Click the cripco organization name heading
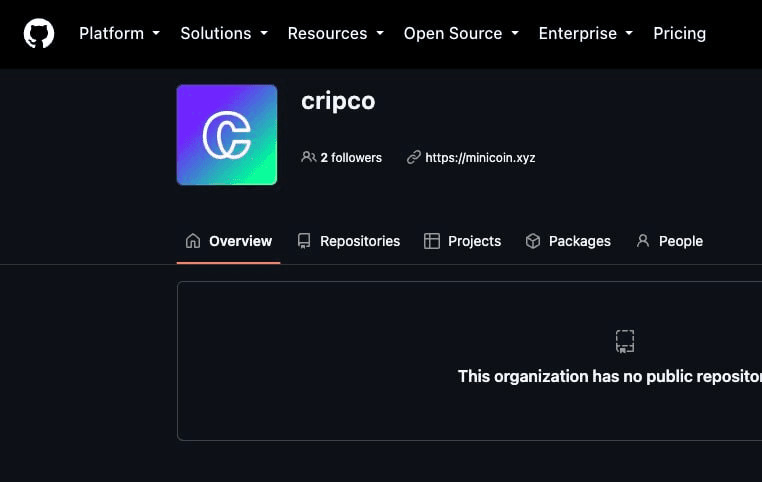Image resolution: width=762 pixels, height=482 pixels. pyautogui.click(x=338, y=101)
